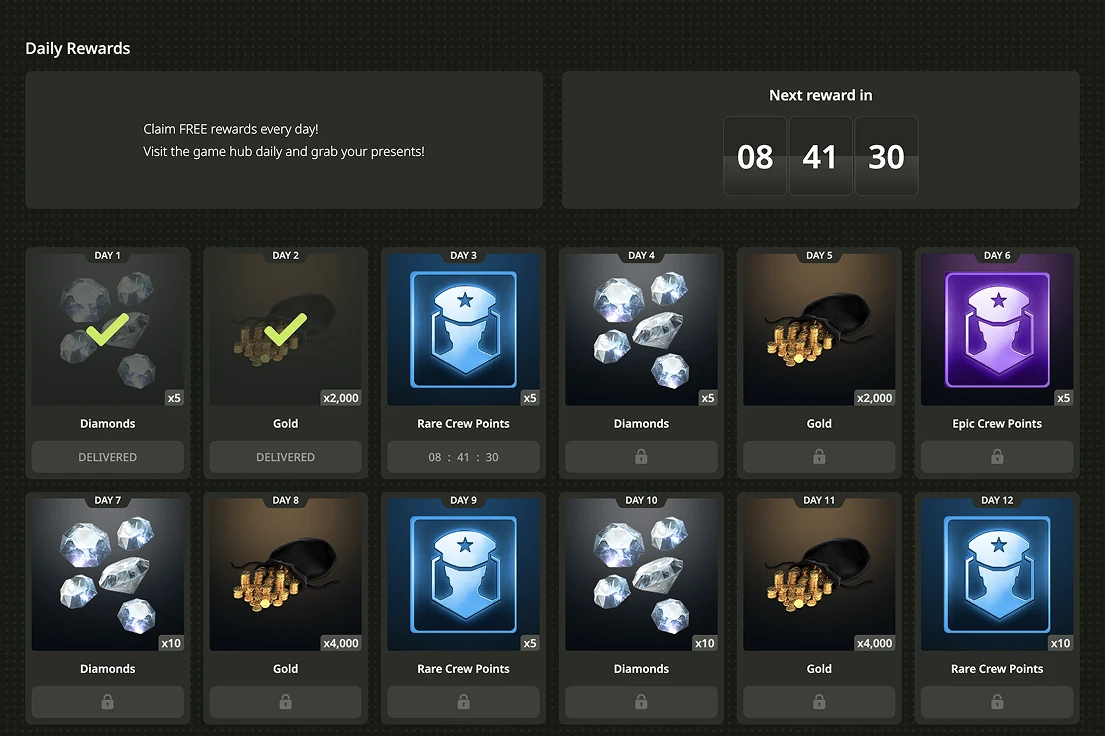Click the Day 10 Diamonds reward image

pyautogui.click(x=641, y=575)
